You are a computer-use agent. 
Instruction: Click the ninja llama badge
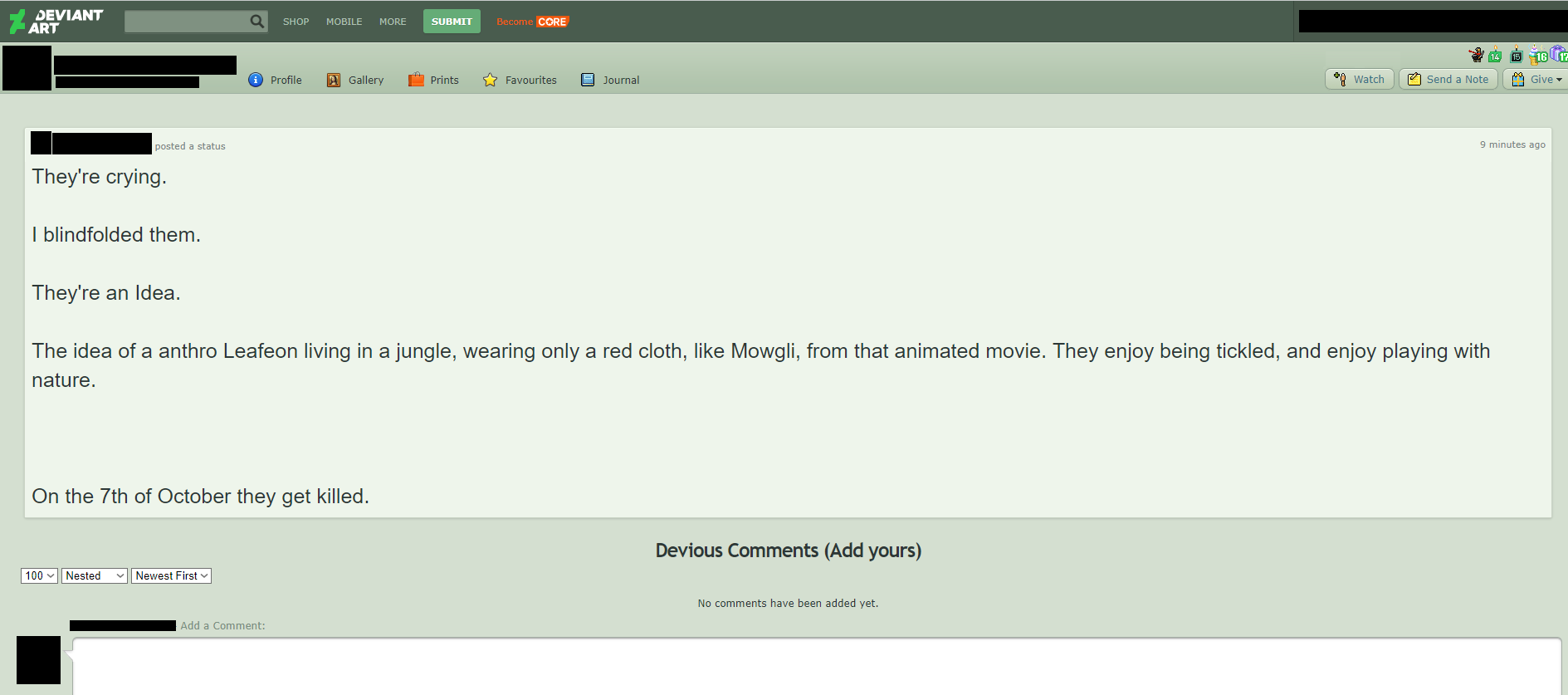(x=1476, y=55)
